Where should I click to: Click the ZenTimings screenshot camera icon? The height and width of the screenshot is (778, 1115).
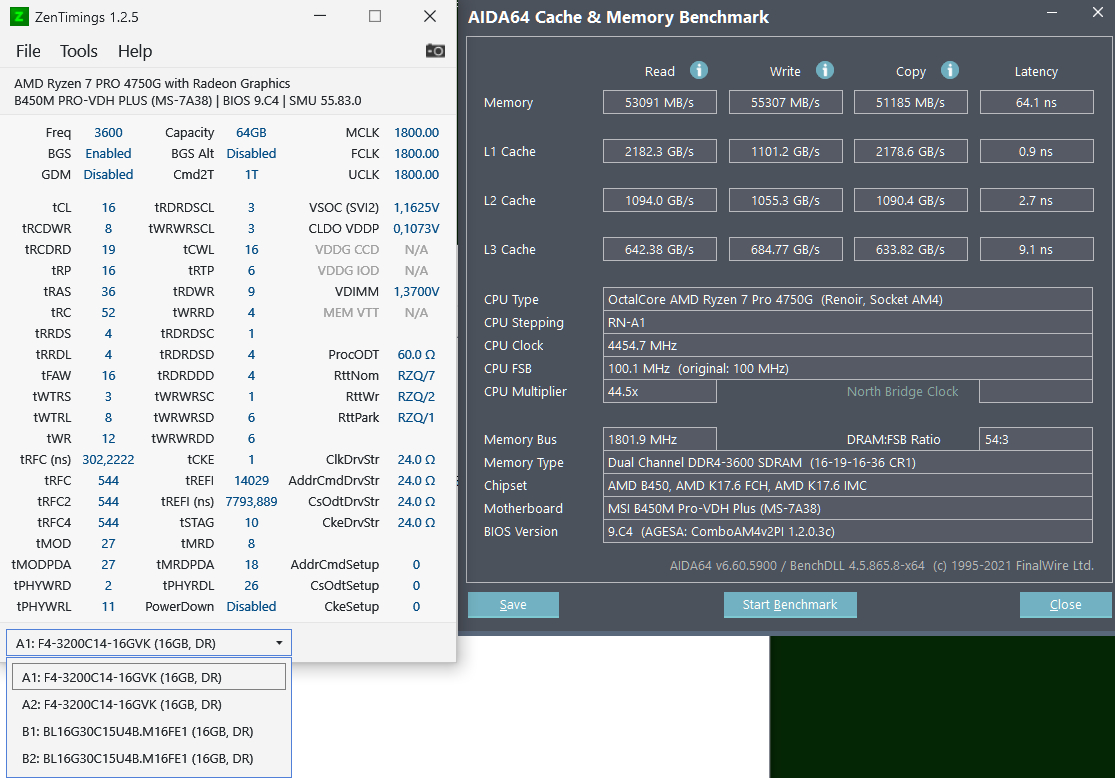pyautogui.click(x=435, y=50)
